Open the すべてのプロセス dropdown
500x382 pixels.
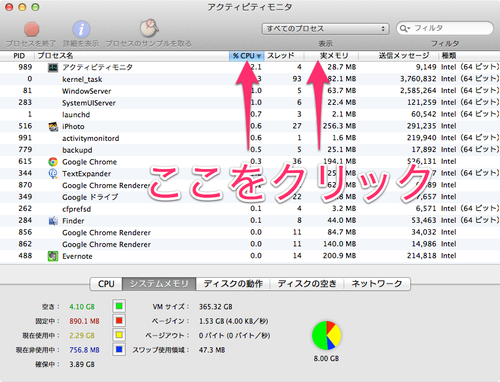(x=325, y=29)
